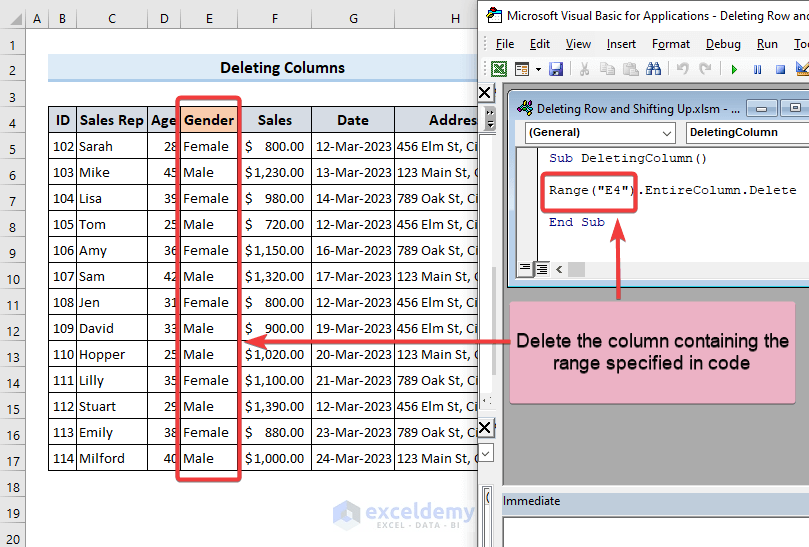Click the Microsoft Visual Basic title bar icon

494,15
